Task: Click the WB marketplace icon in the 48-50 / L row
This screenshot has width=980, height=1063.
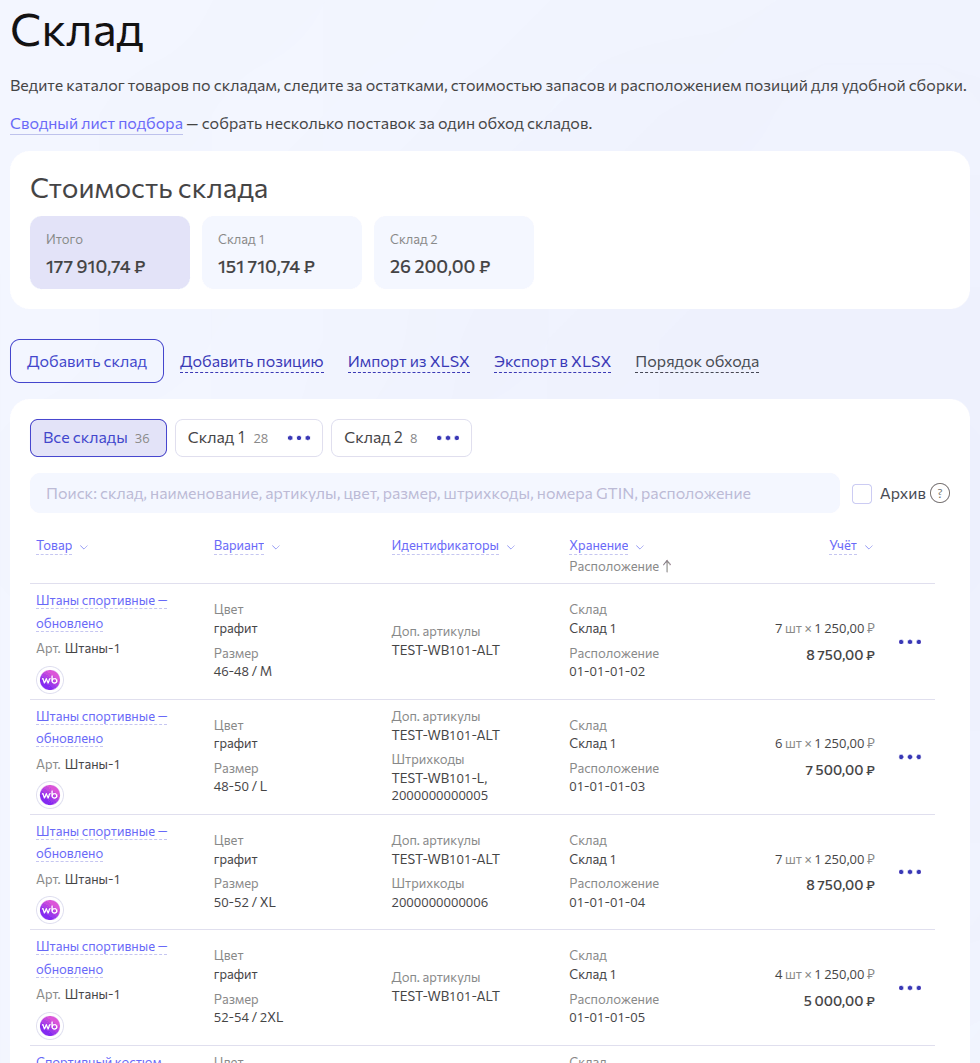Action: coord(50,795)
